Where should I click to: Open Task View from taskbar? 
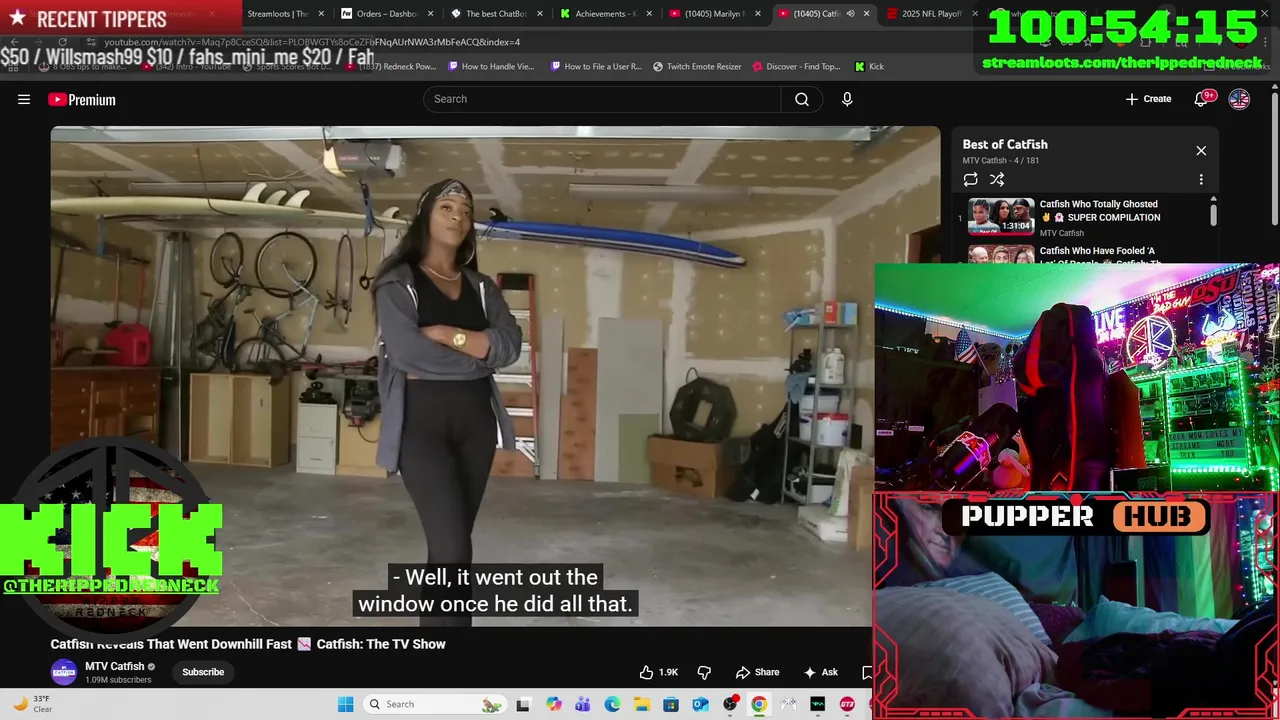pyautogui.click(x=523, y=704)
